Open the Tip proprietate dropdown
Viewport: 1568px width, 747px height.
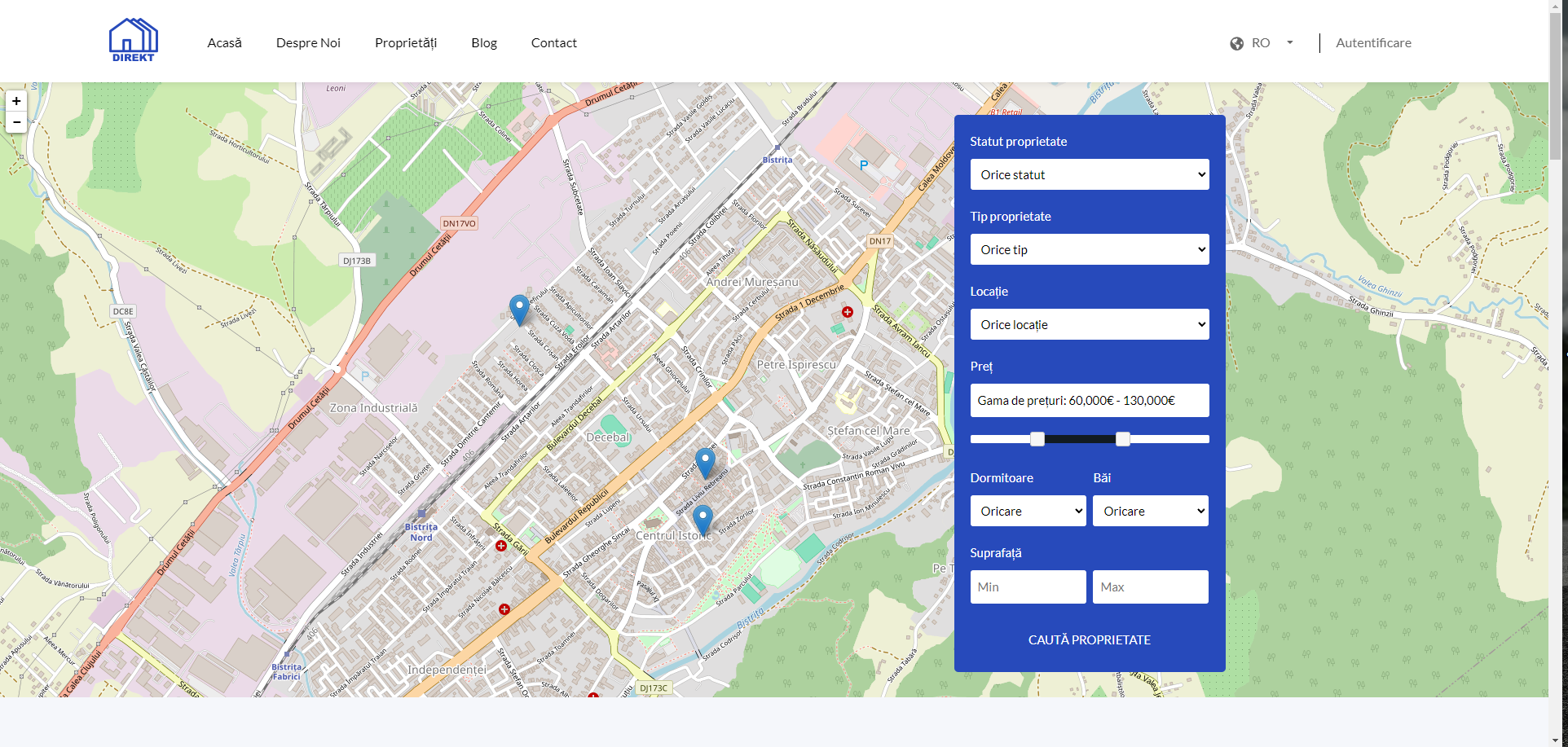[x=1089, y=249]
